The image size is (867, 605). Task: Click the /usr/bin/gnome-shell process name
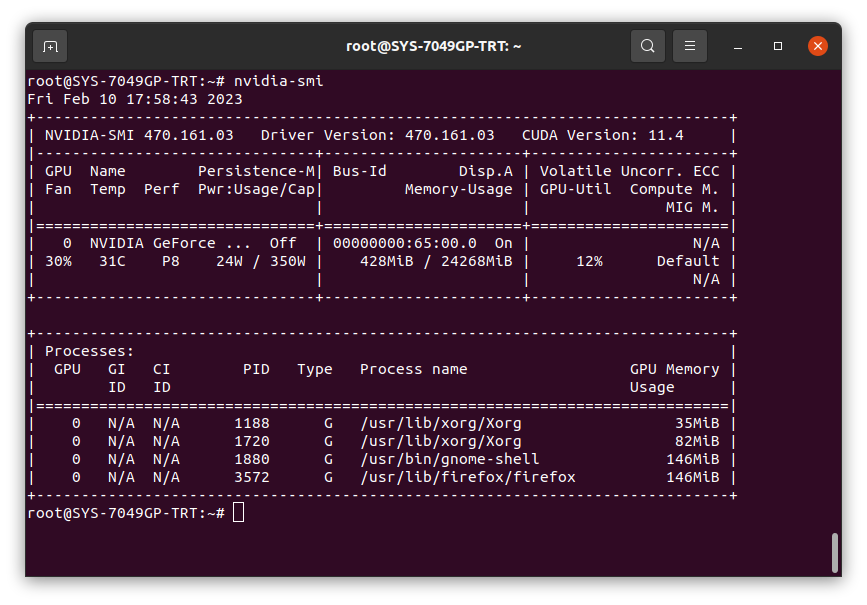click(450, 459)
